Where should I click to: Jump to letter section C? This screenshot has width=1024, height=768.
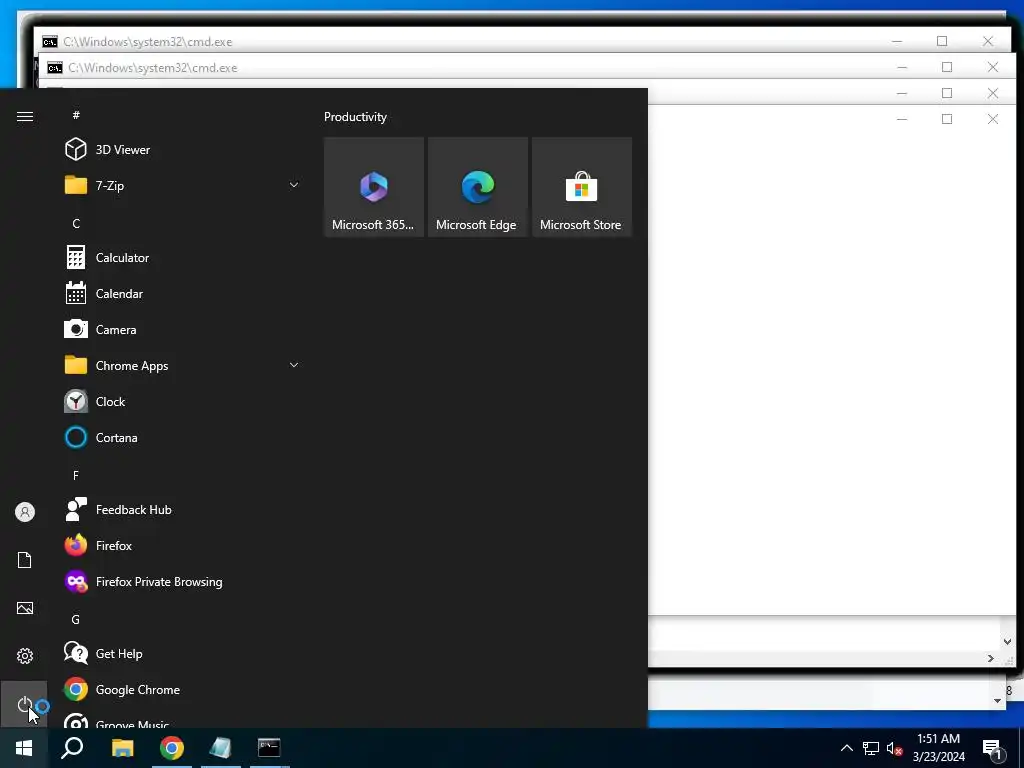76,223
